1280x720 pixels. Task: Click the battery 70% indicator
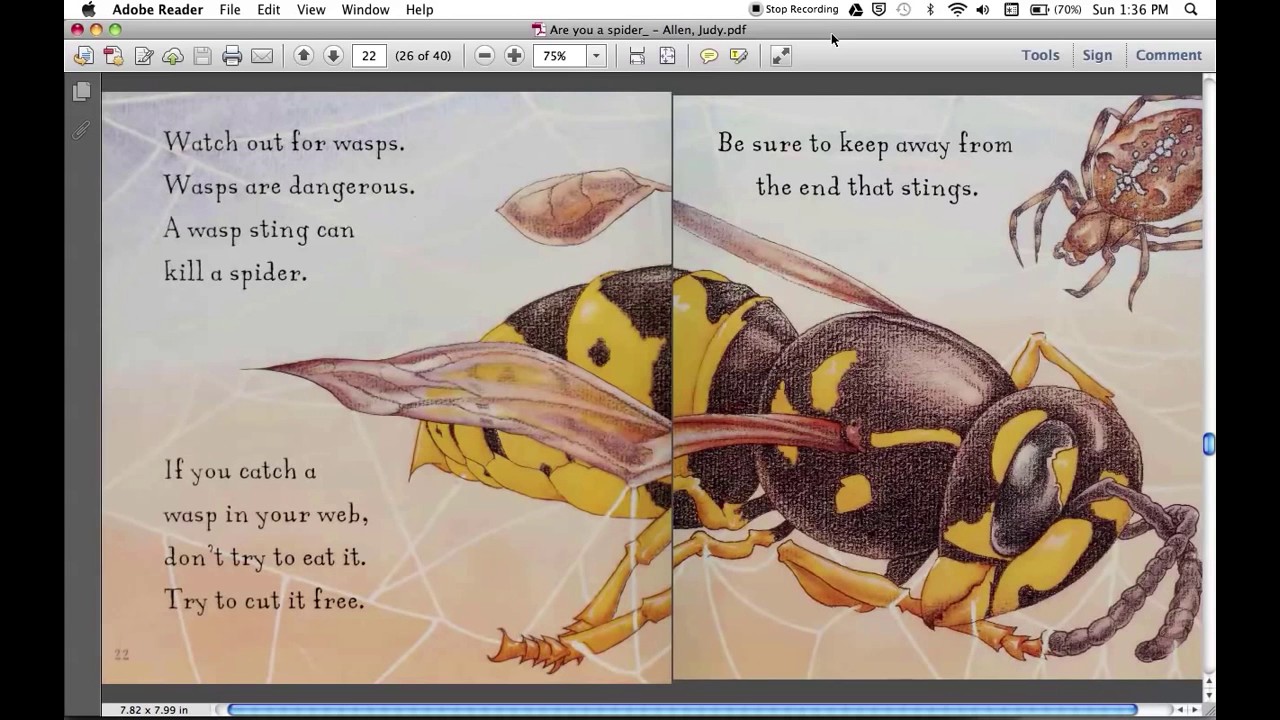(1055, 9)
